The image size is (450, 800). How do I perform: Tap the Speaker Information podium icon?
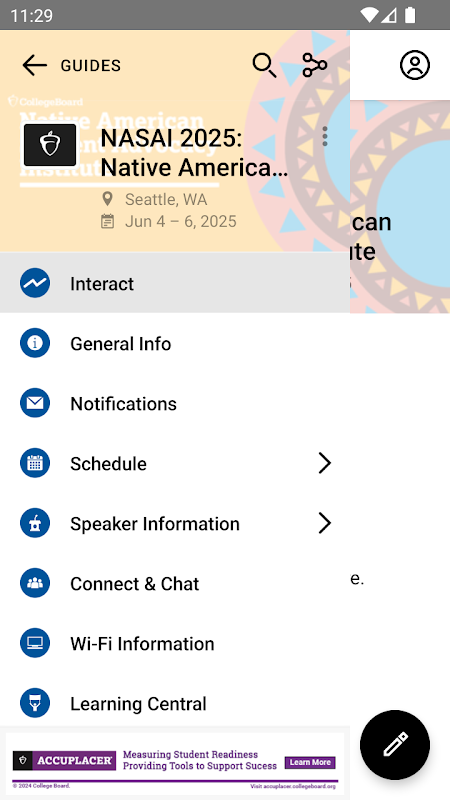(x=35, y=523)
